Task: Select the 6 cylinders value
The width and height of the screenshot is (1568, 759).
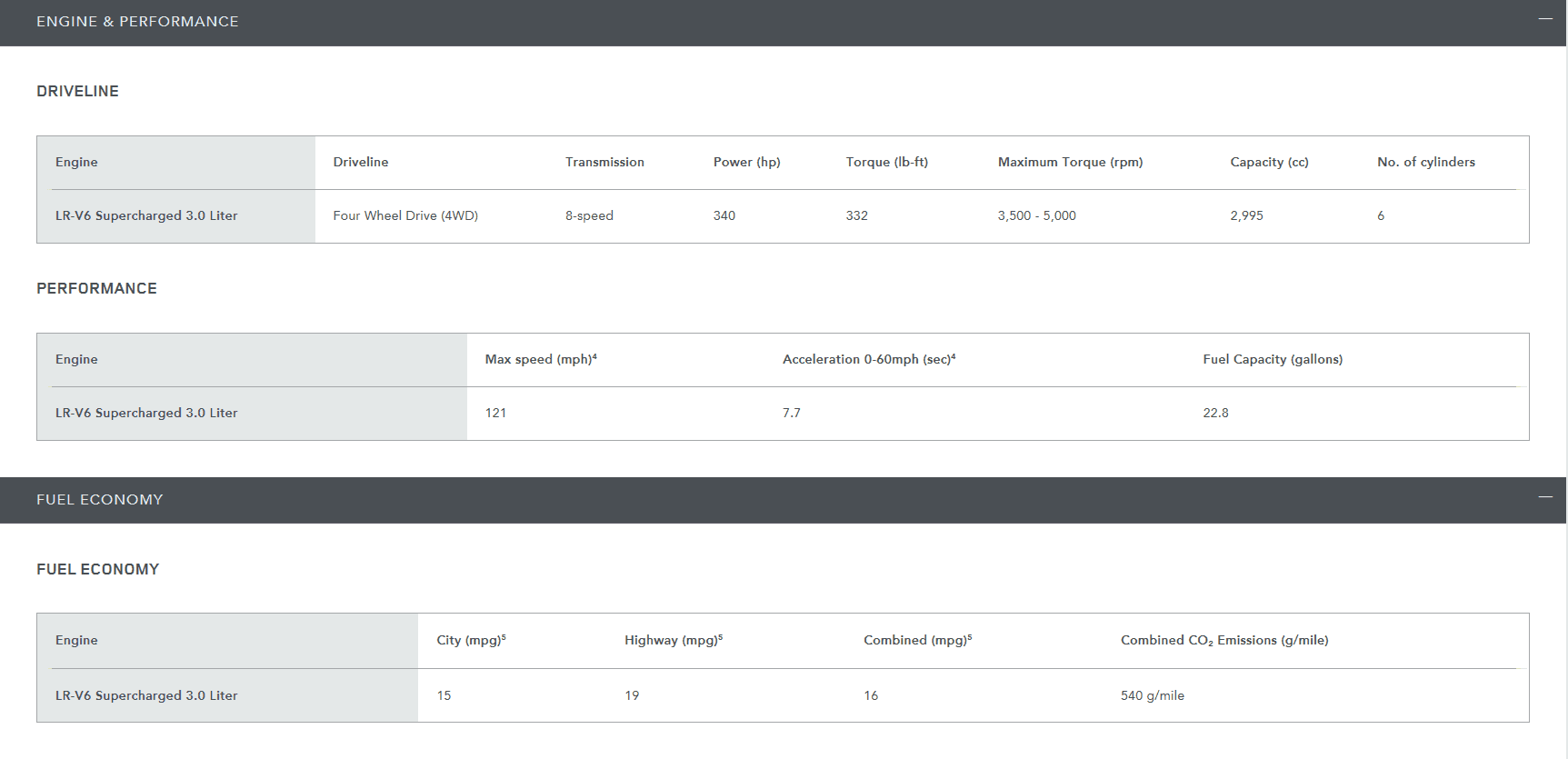Action: [1381, 215]
